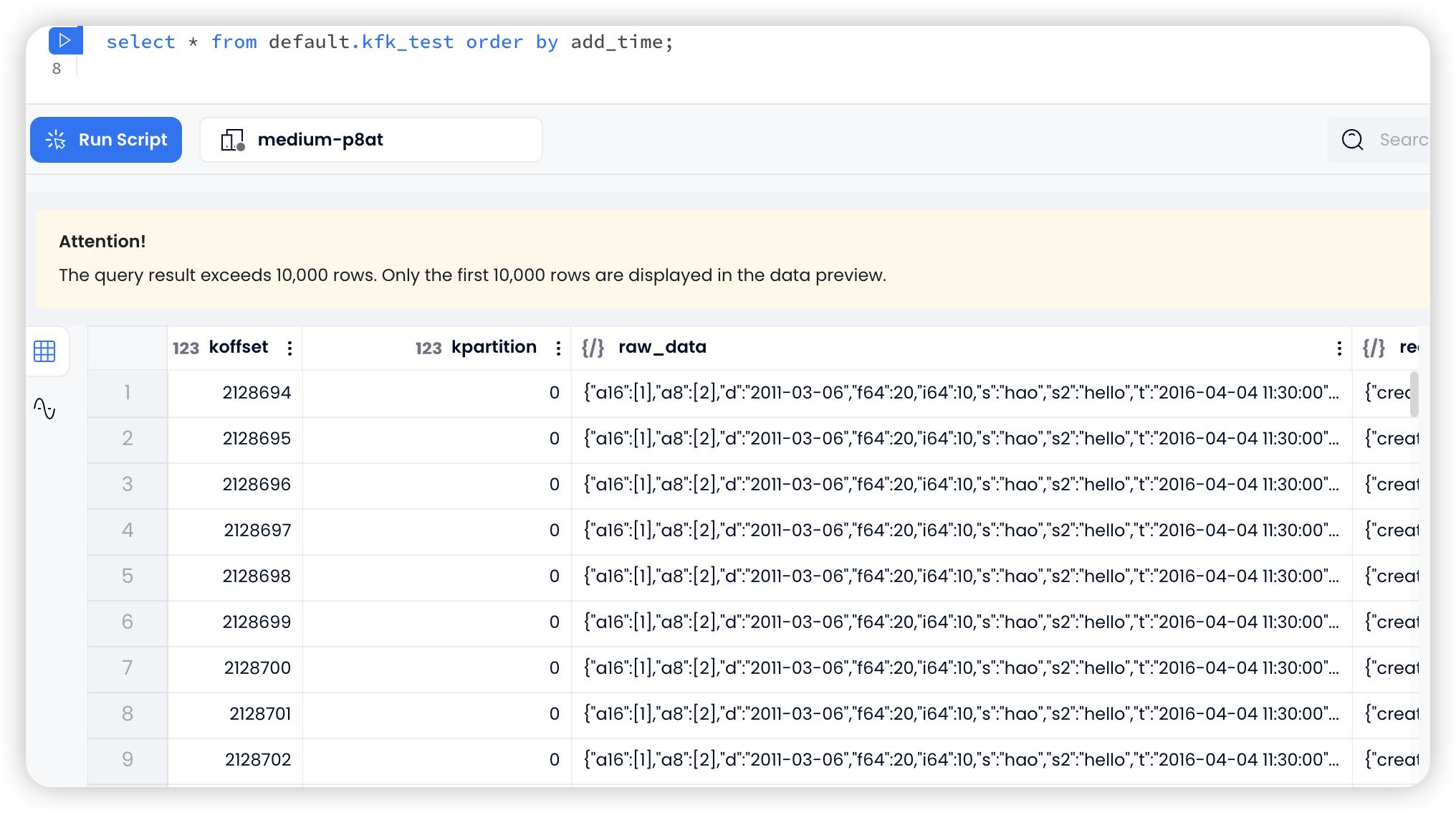Screen dimensions: 1456x813
Task: Click the Run Script button
Action: click(106, 140)
